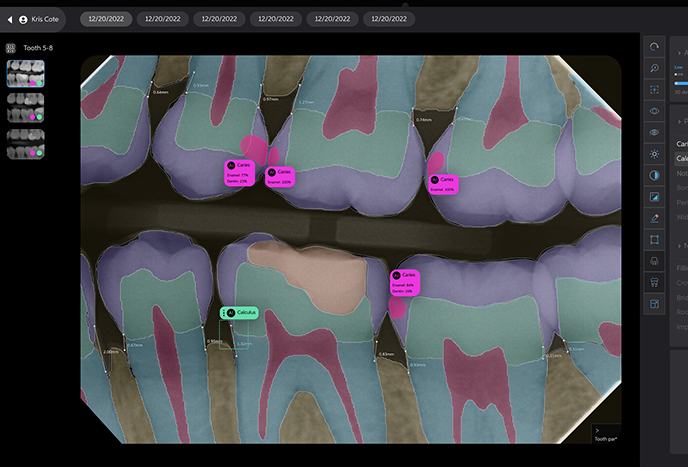Click the Caries Enamel 77% Dentin 23% label

click(240, 173)
